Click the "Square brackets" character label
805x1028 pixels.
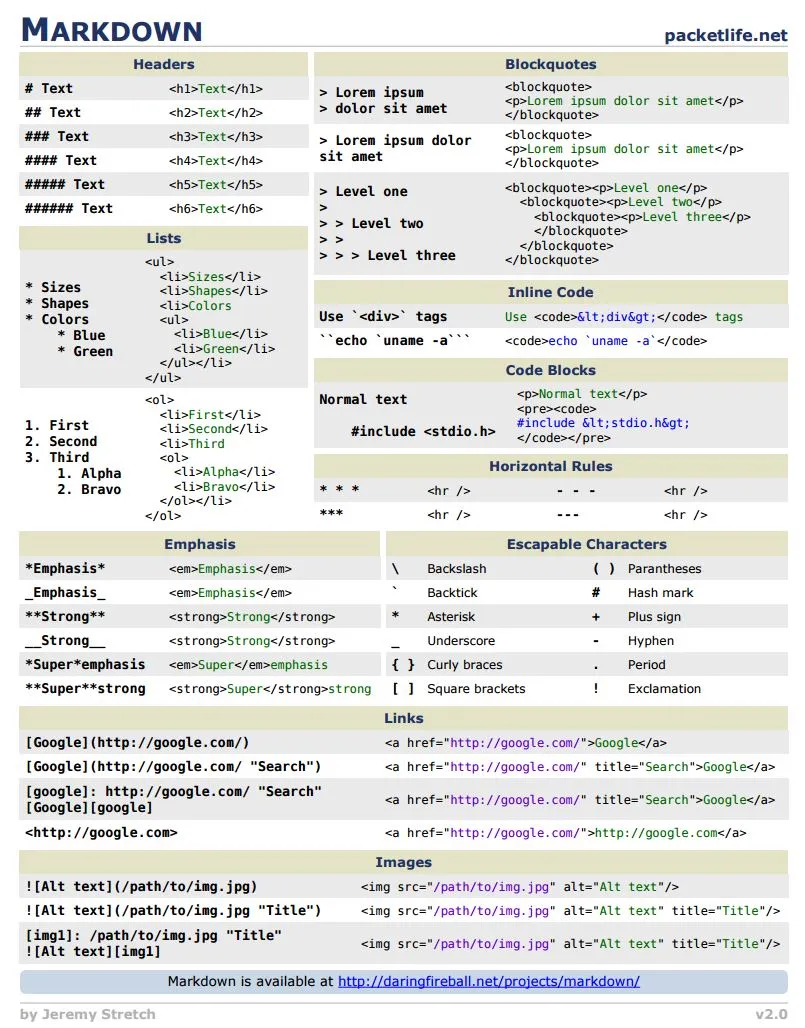coord(477,689)
